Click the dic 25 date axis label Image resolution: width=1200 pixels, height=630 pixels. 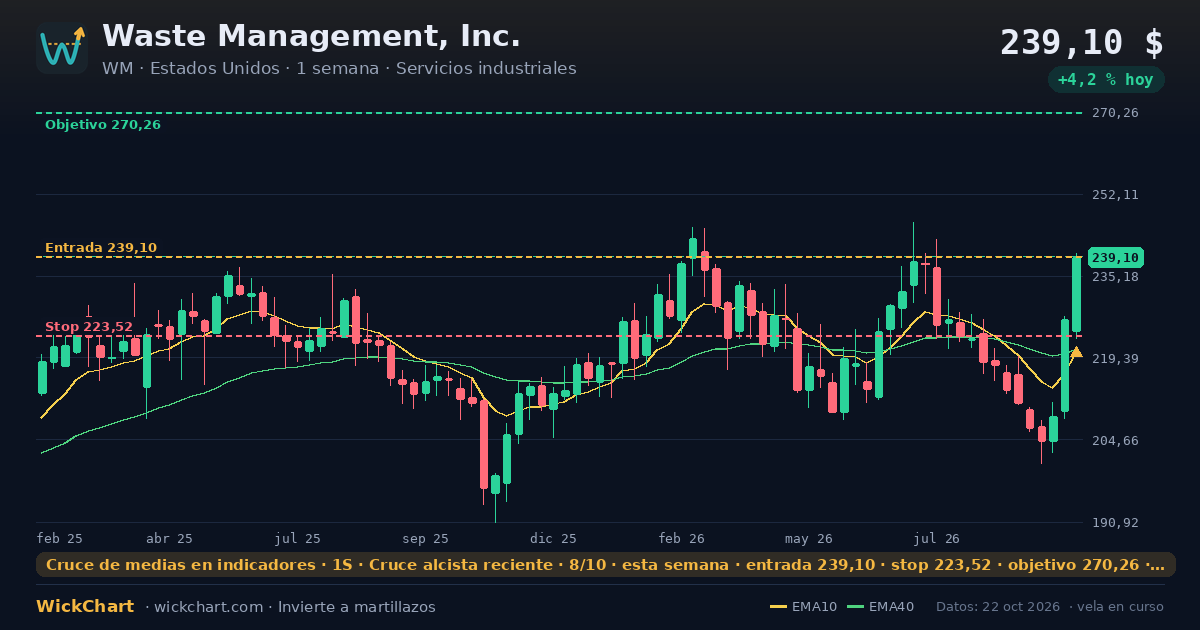tap(553, 538)
